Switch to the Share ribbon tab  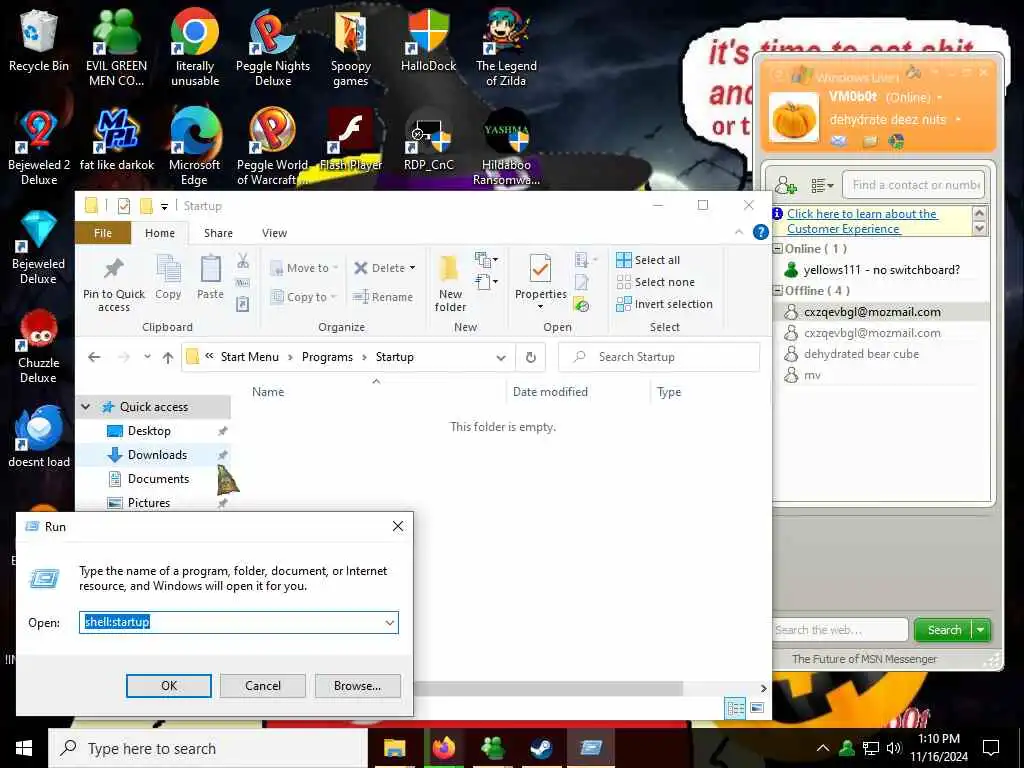[218, 233]
